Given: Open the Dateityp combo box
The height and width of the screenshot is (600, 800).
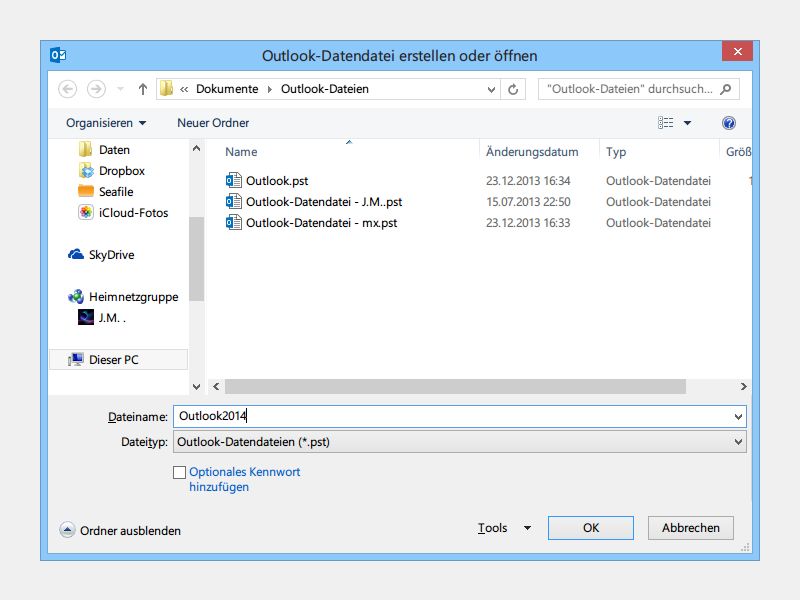Looking at the screenshot, I should (x=460, y=442).
